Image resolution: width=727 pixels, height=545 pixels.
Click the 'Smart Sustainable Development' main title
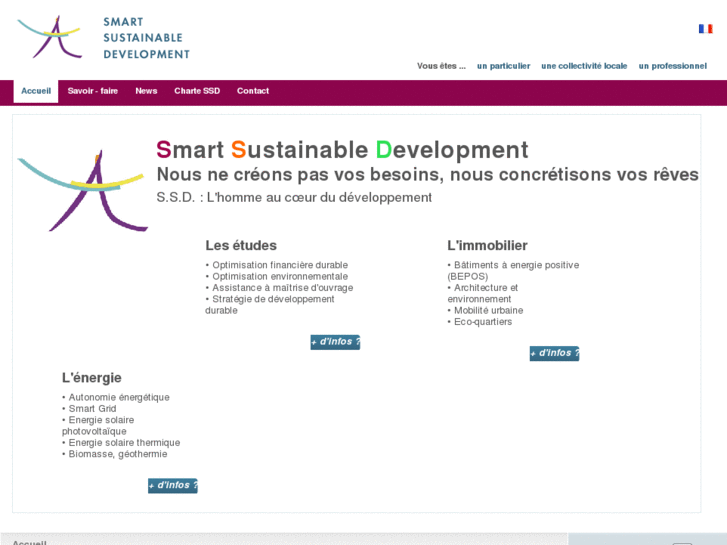(342, 150)
